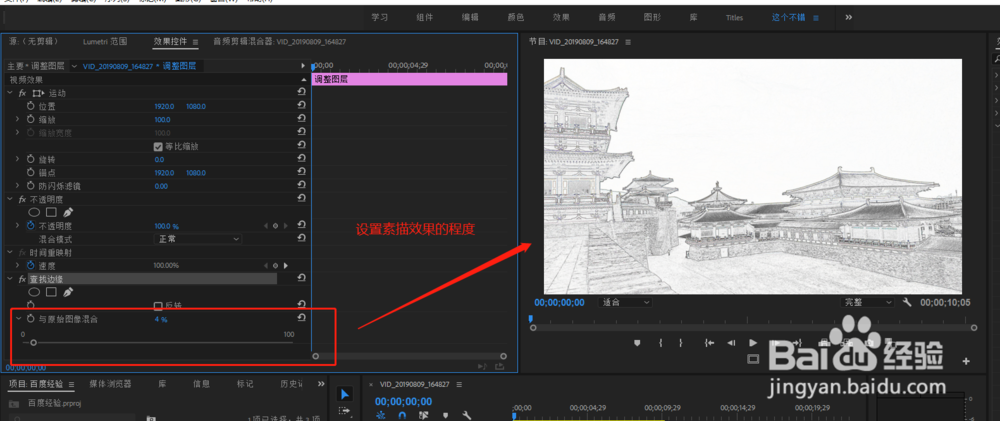The width and height of the screenshot is (1000, 421).
Task: Mark In point in Program monitor
Action: tap(661, 343)
